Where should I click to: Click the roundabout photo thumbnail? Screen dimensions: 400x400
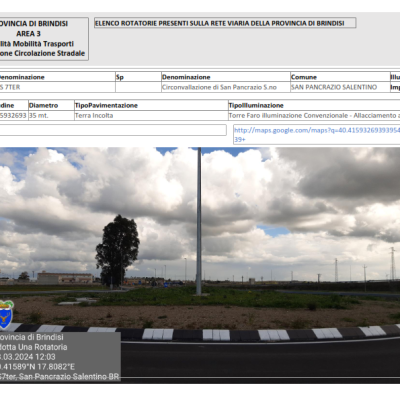click(x=200, y=265)
